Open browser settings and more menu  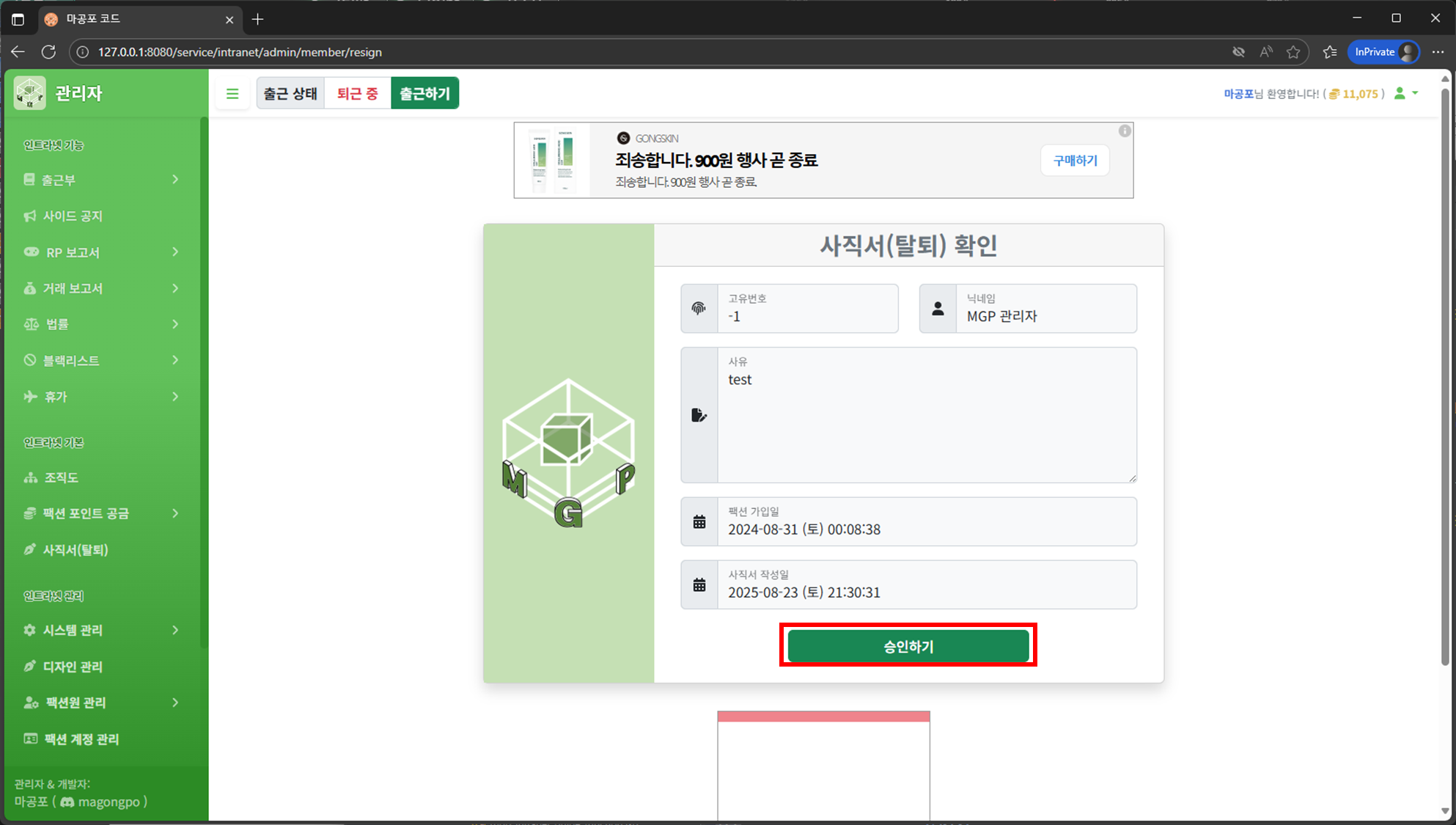coord(1438,52)
